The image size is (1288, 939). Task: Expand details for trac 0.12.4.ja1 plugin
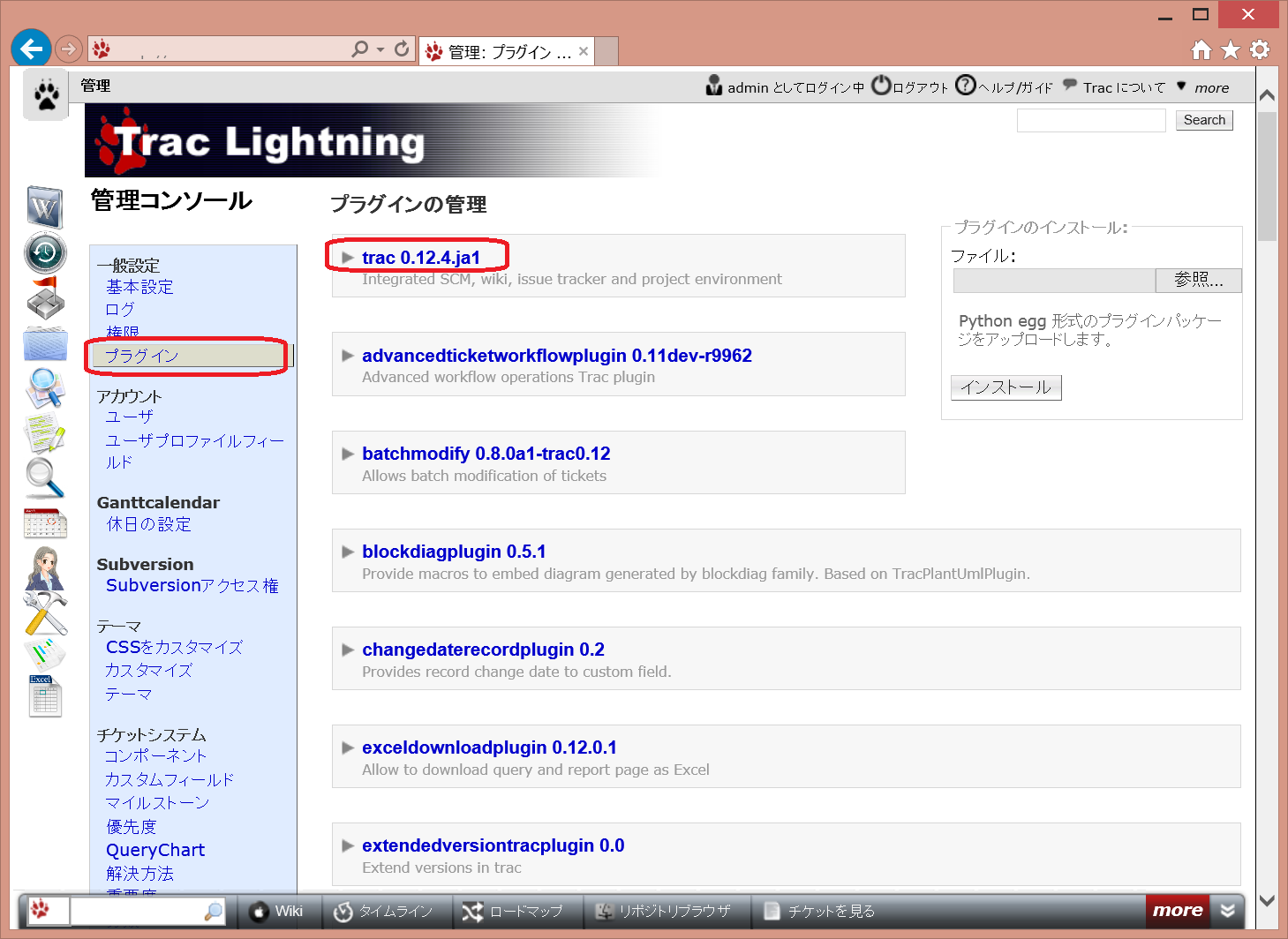[347, 257]
